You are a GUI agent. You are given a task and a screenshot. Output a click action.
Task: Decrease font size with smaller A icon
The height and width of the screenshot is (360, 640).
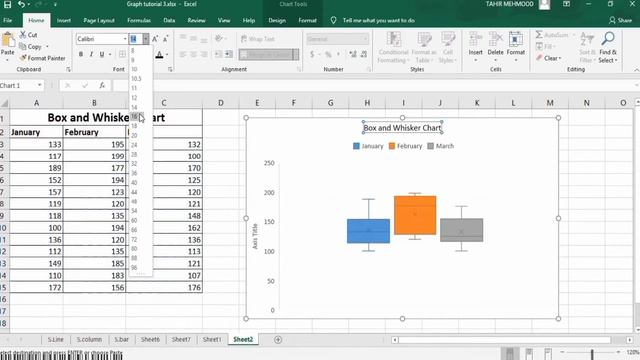pos(165,39)
